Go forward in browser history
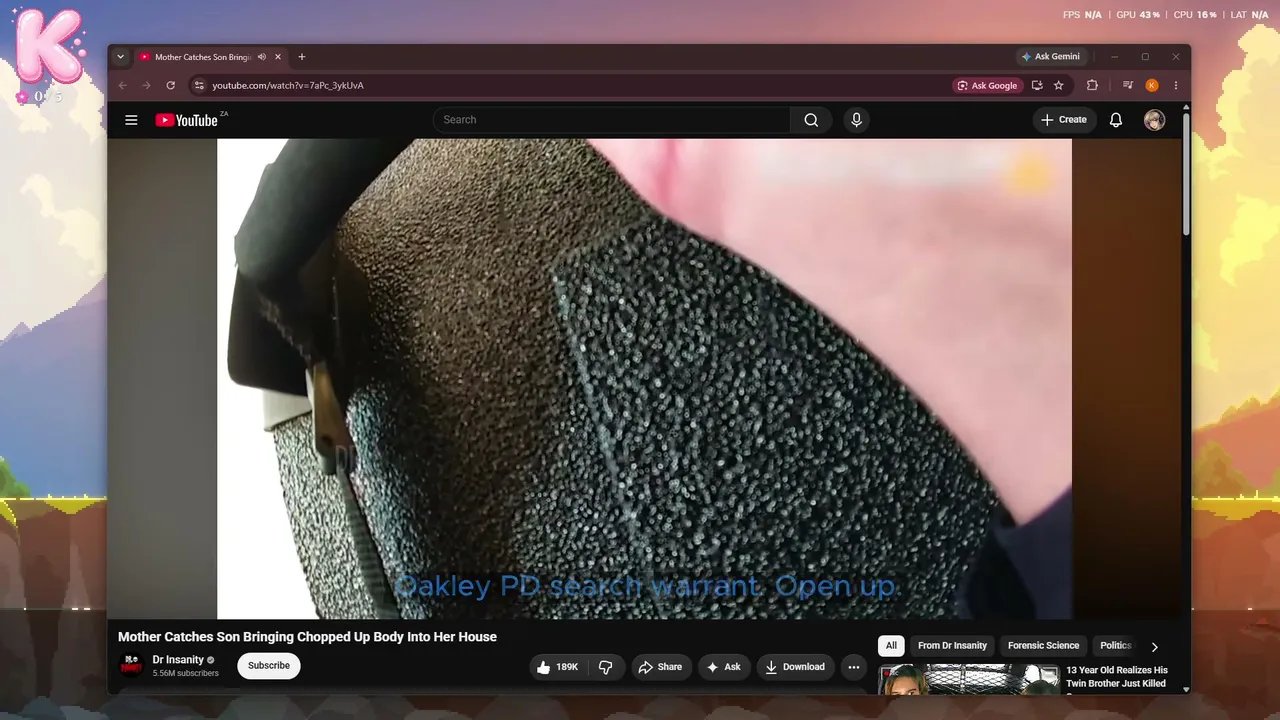The height and width of the screenshot is (720, 1280). click(x=147, y=86)
